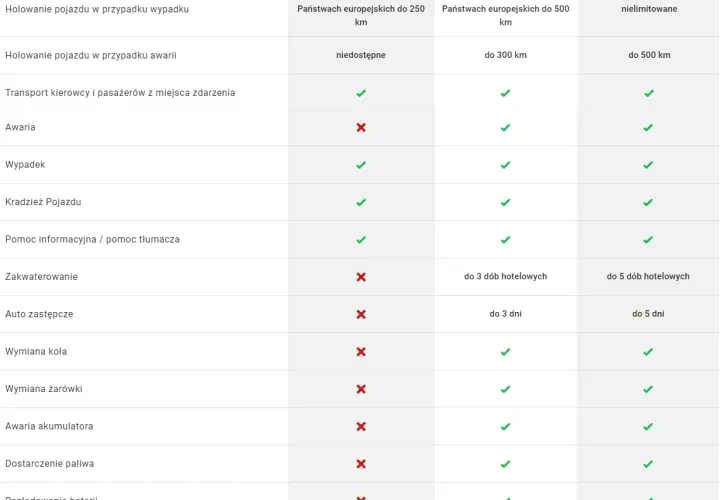Click 'do 3 dni' replacement car cell
This screenshot has height=500, width=720.
(x=506, y=314)
